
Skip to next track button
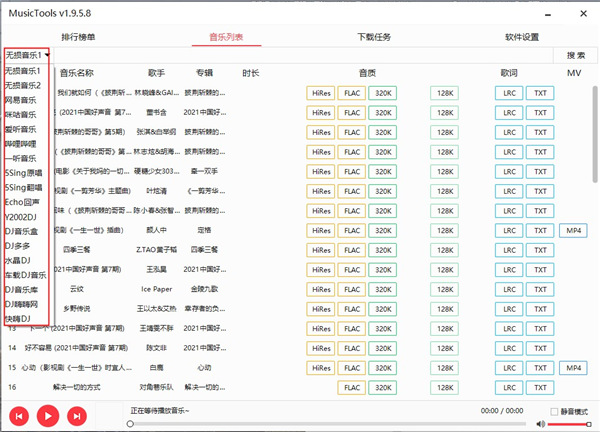point(78,414)
